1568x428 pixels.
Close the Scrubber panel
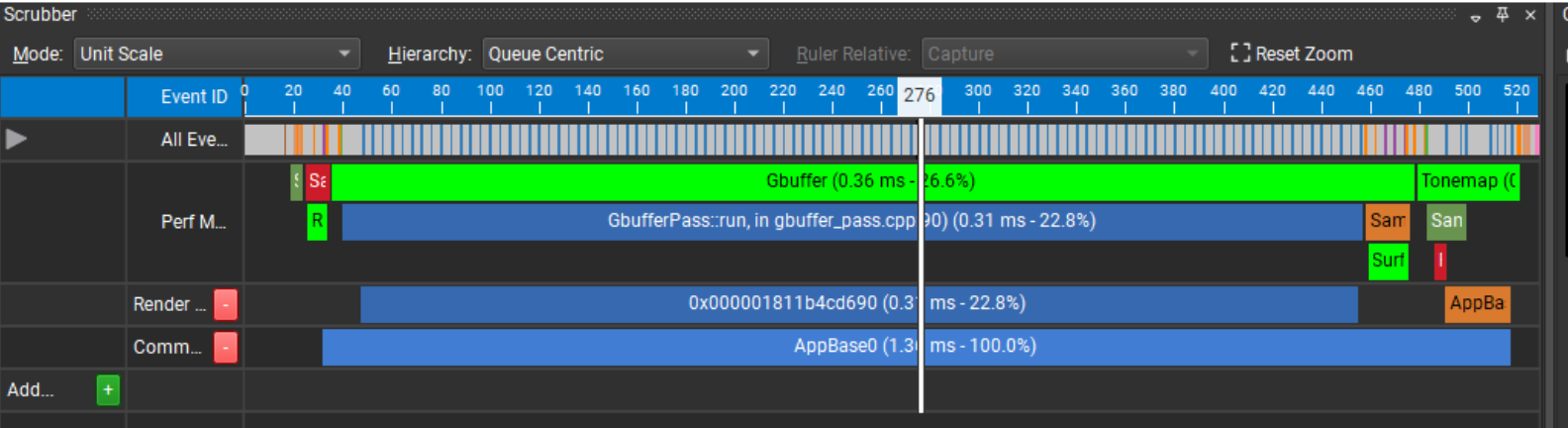pos(1530,15)
